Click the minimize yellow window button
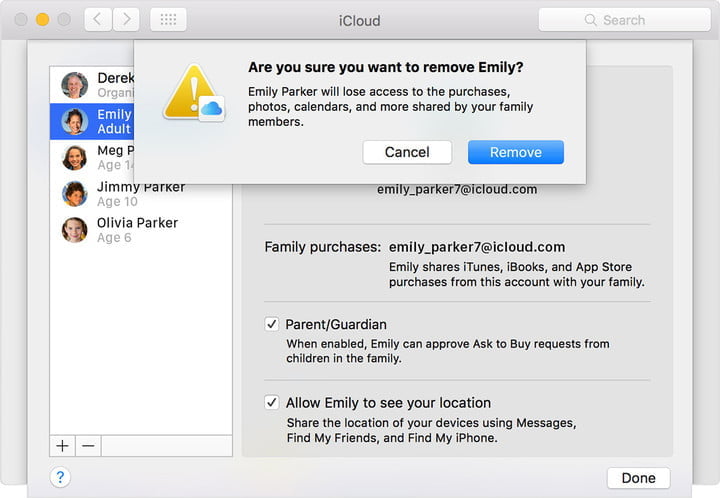 43,20
